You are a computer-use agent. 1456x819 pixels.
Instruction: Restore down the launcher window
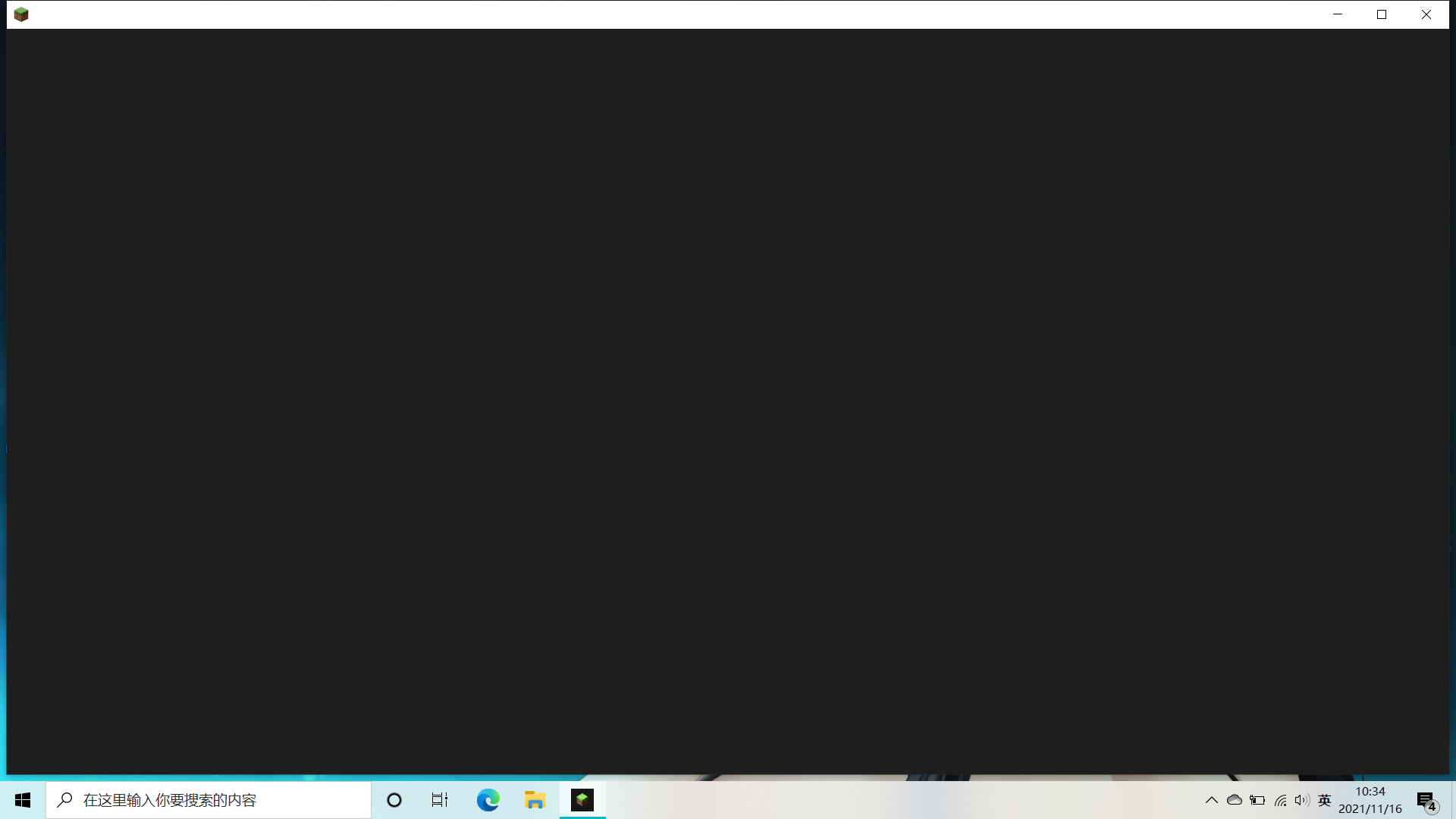(x=1382, y=14)
